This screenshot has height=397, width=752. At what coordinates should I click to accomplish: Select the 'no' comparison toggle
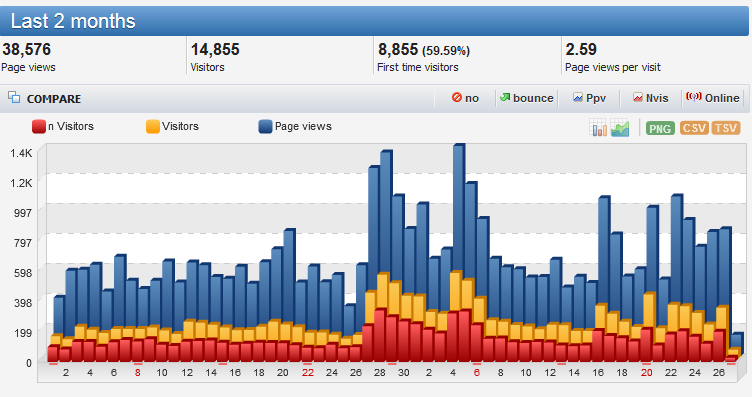tap(465, 98)
